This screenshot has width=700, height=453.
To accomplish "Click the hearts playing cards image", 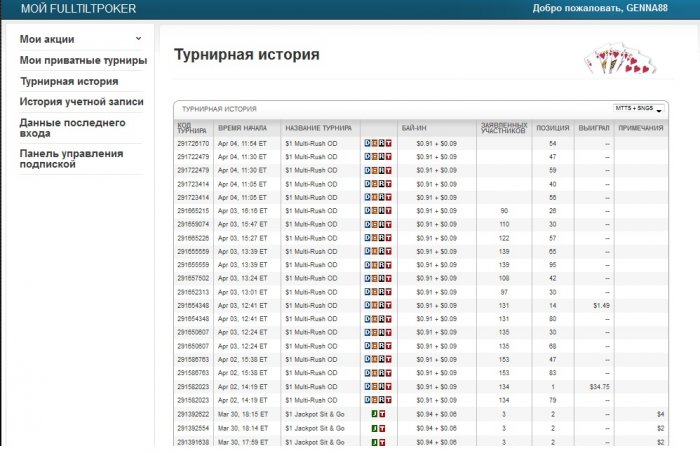I will click(620, 59).
